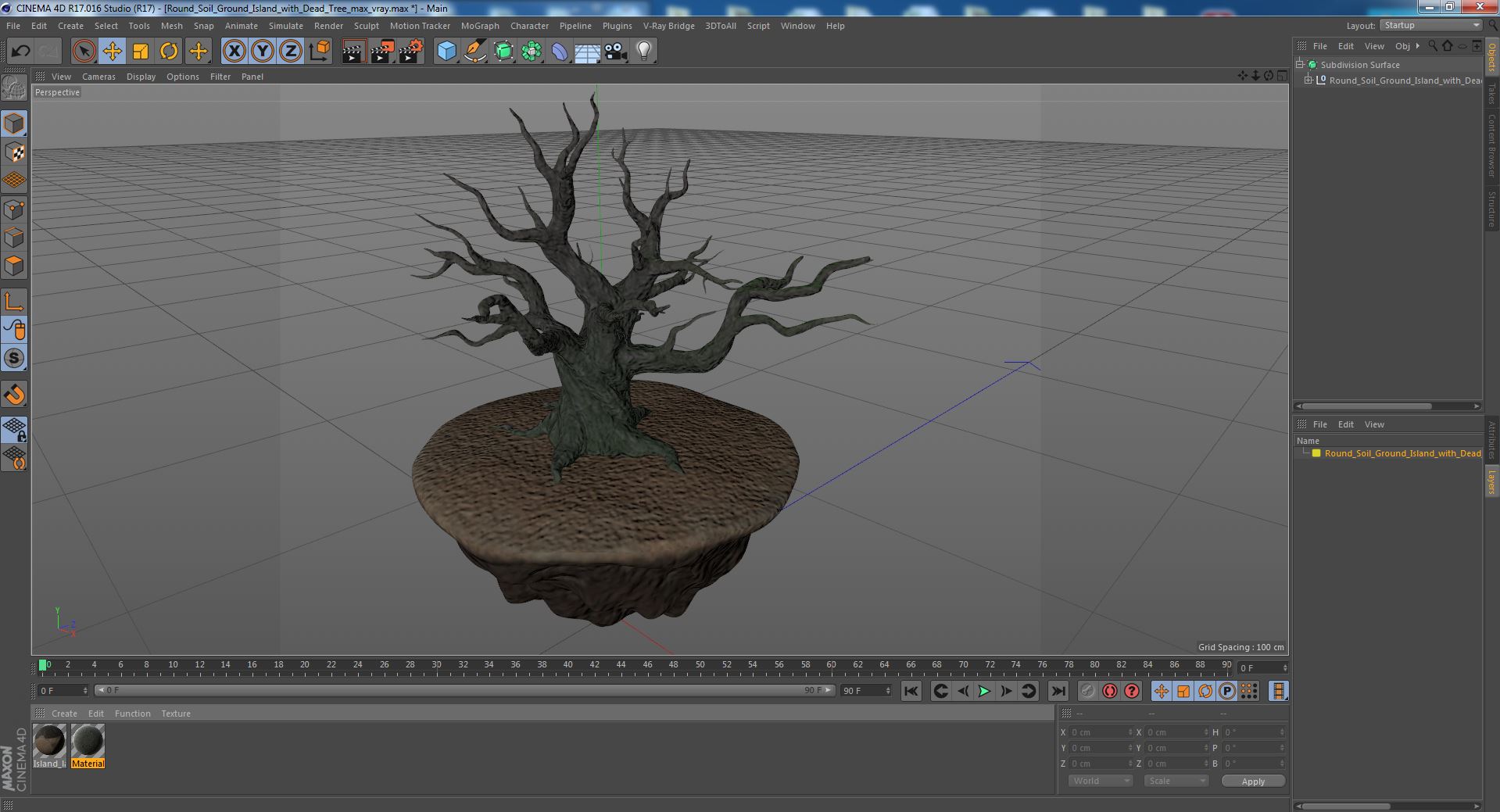Activate the Scale tool in top toolbar
This screenshot has height=812, width=1500.
point(140,52)
